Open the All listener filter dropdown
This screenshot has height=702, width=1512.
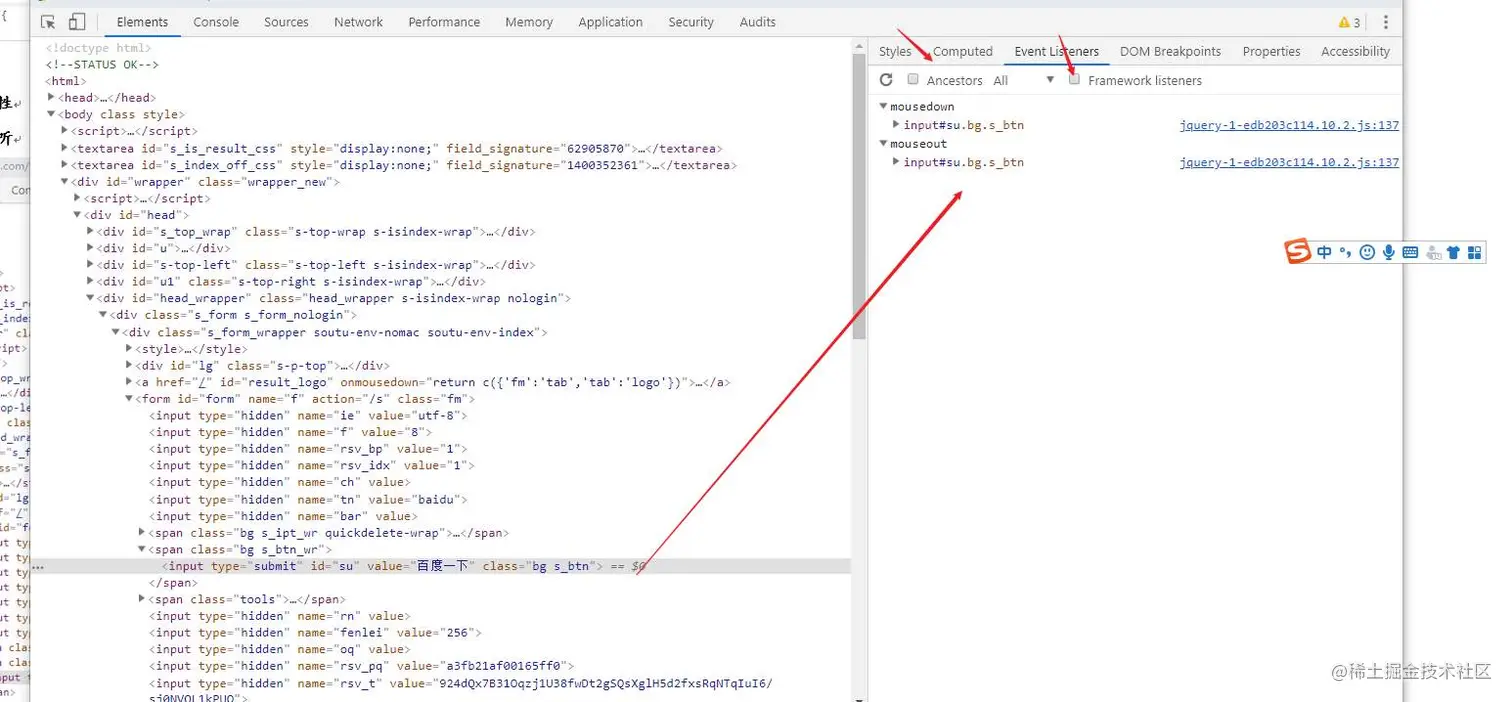(x=1024, y=80)
